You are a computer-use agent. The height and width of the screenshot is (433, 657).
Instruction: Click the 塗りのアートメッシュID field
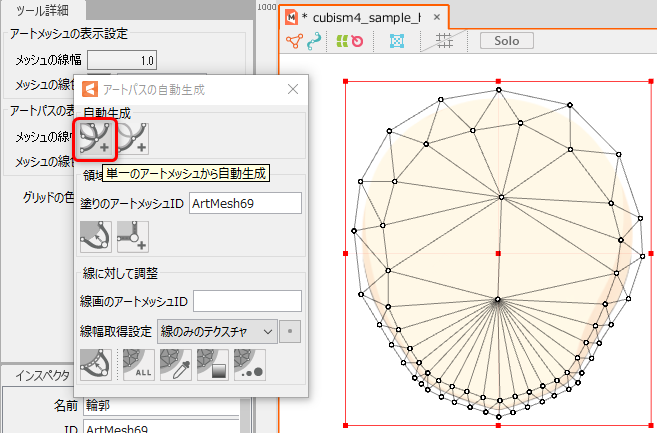[x=244, y=203]
